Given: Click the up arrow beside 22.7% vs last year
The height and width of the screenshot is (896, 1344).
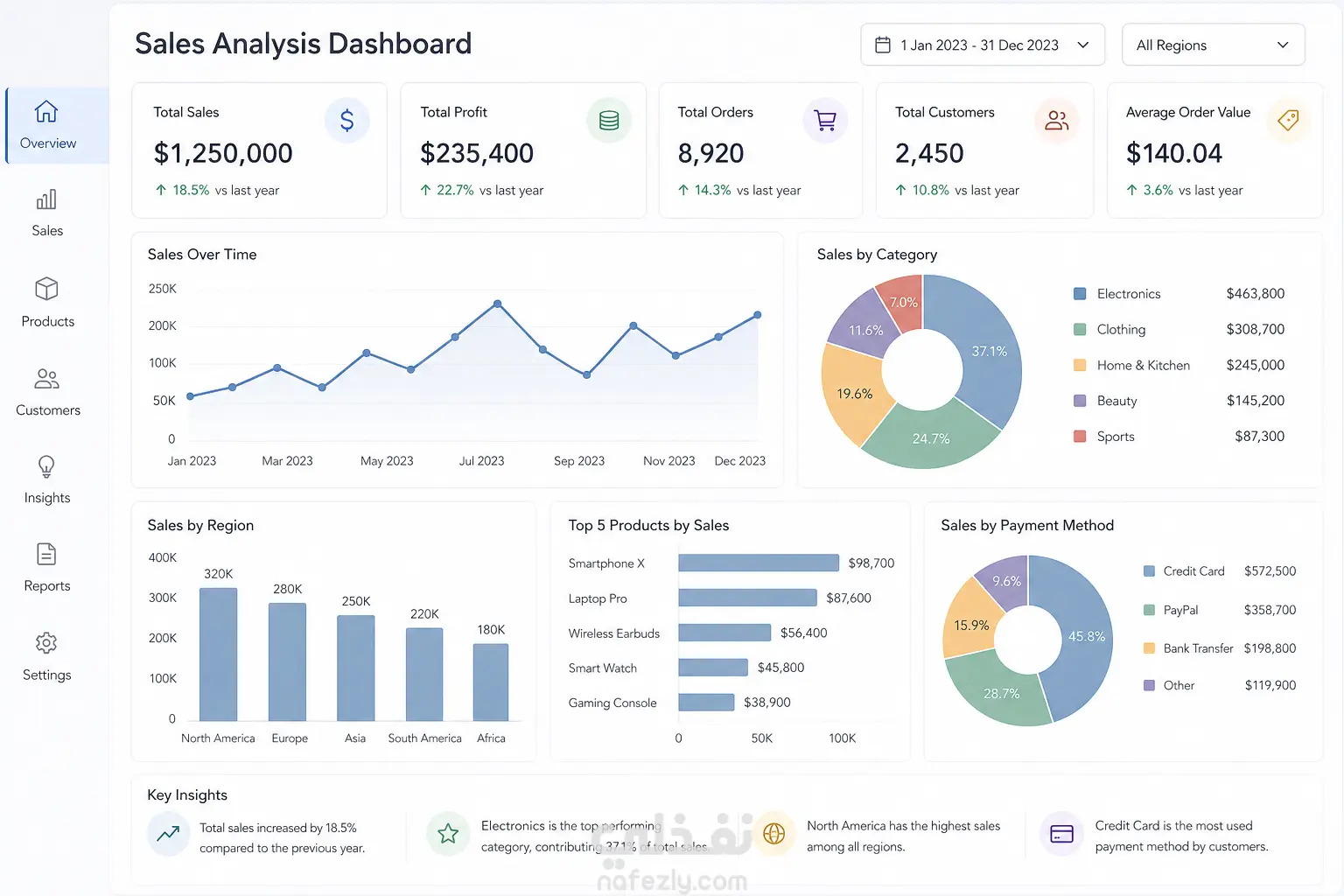Looking at the screenshot, I should coord(425,190).
